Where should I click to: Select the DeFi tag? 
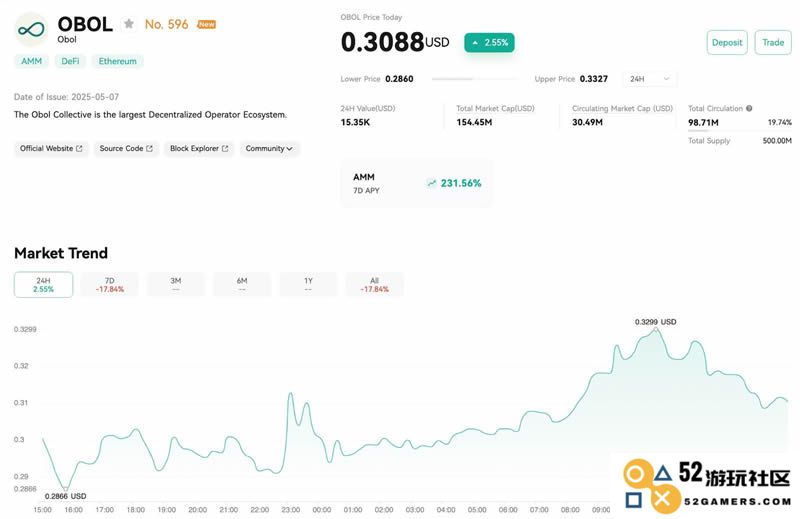coord(70,61)
